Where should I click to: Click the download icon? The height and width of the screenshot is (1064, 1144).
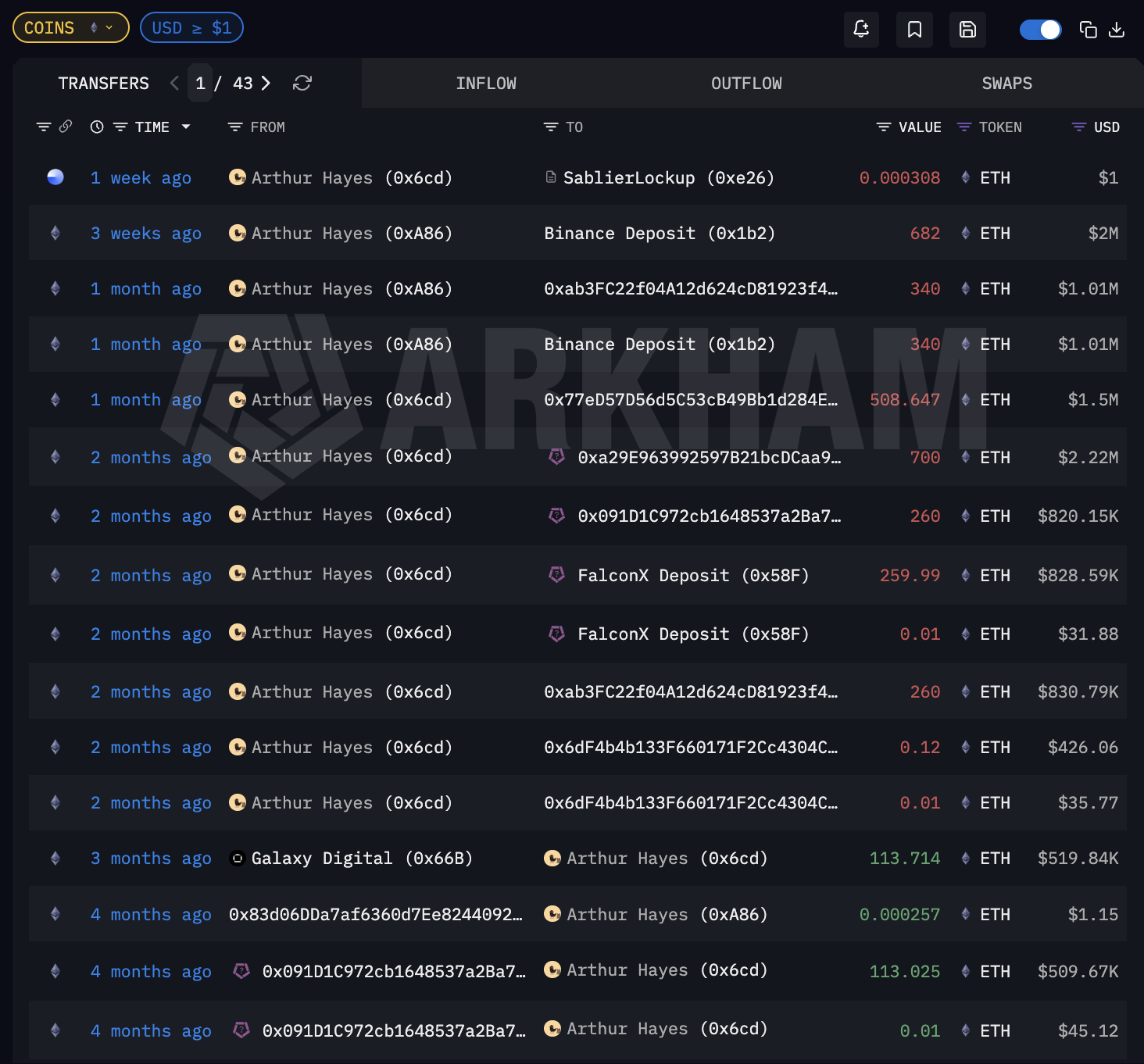(1117, 30)
